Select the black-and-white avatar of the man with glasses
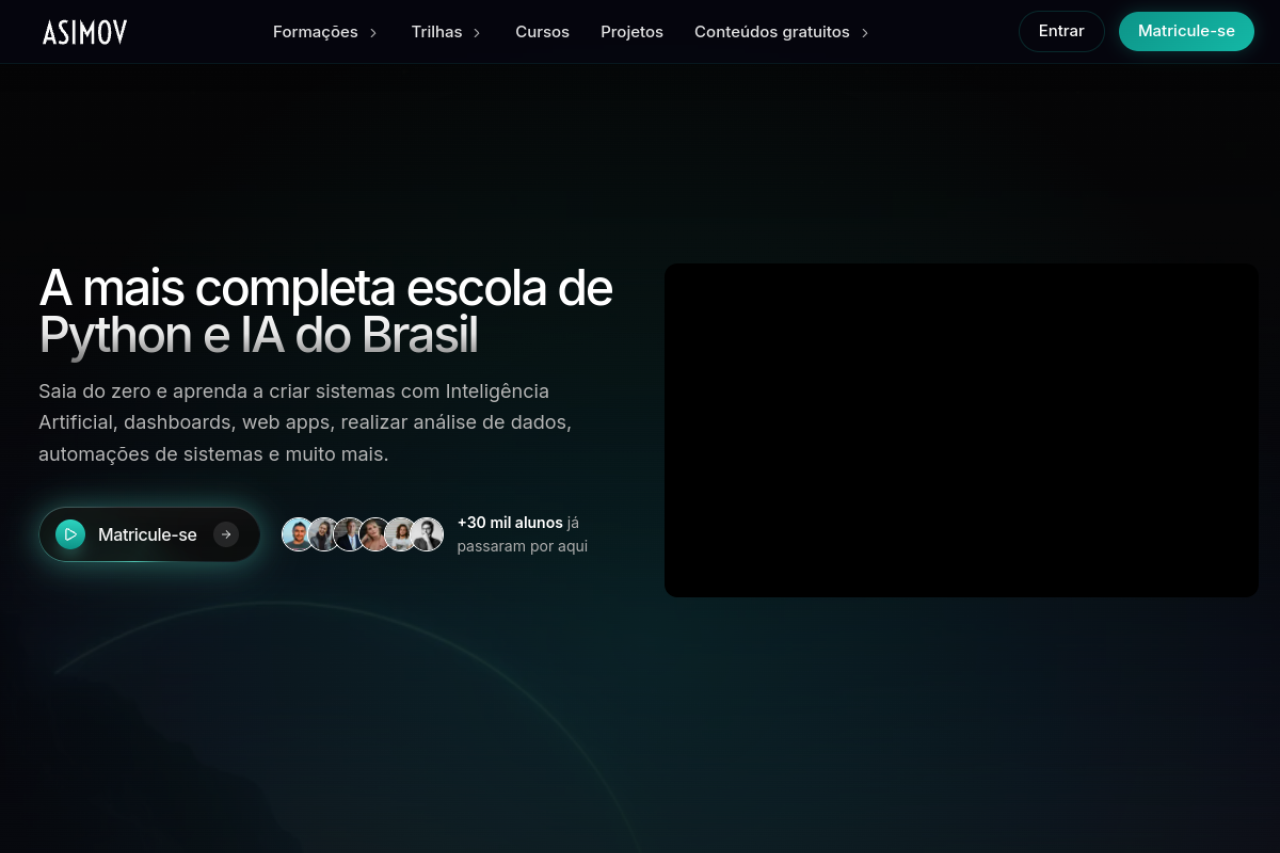This screenshot has height=853, width=1280. (427, 534)
